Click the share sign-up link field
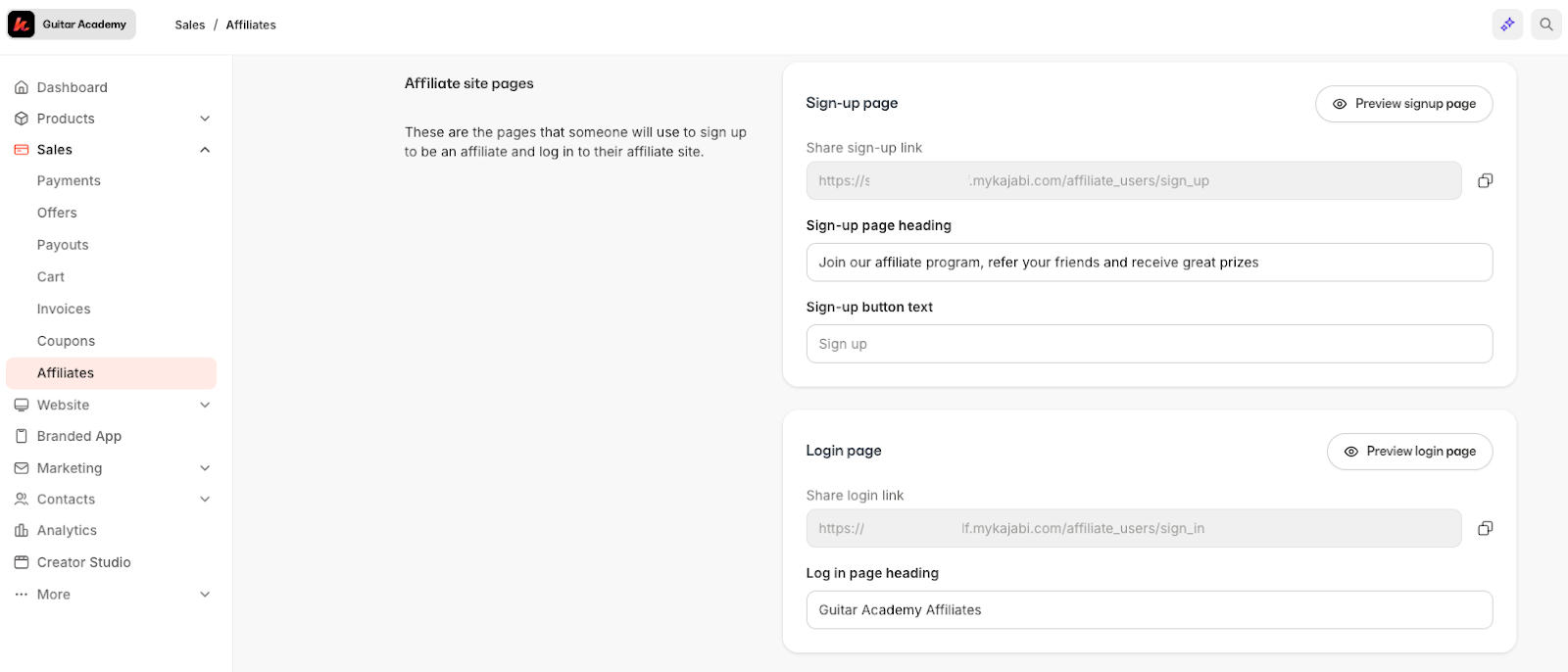The image size is (1568, 672). pyautogui.click(x=1134, y=180)
